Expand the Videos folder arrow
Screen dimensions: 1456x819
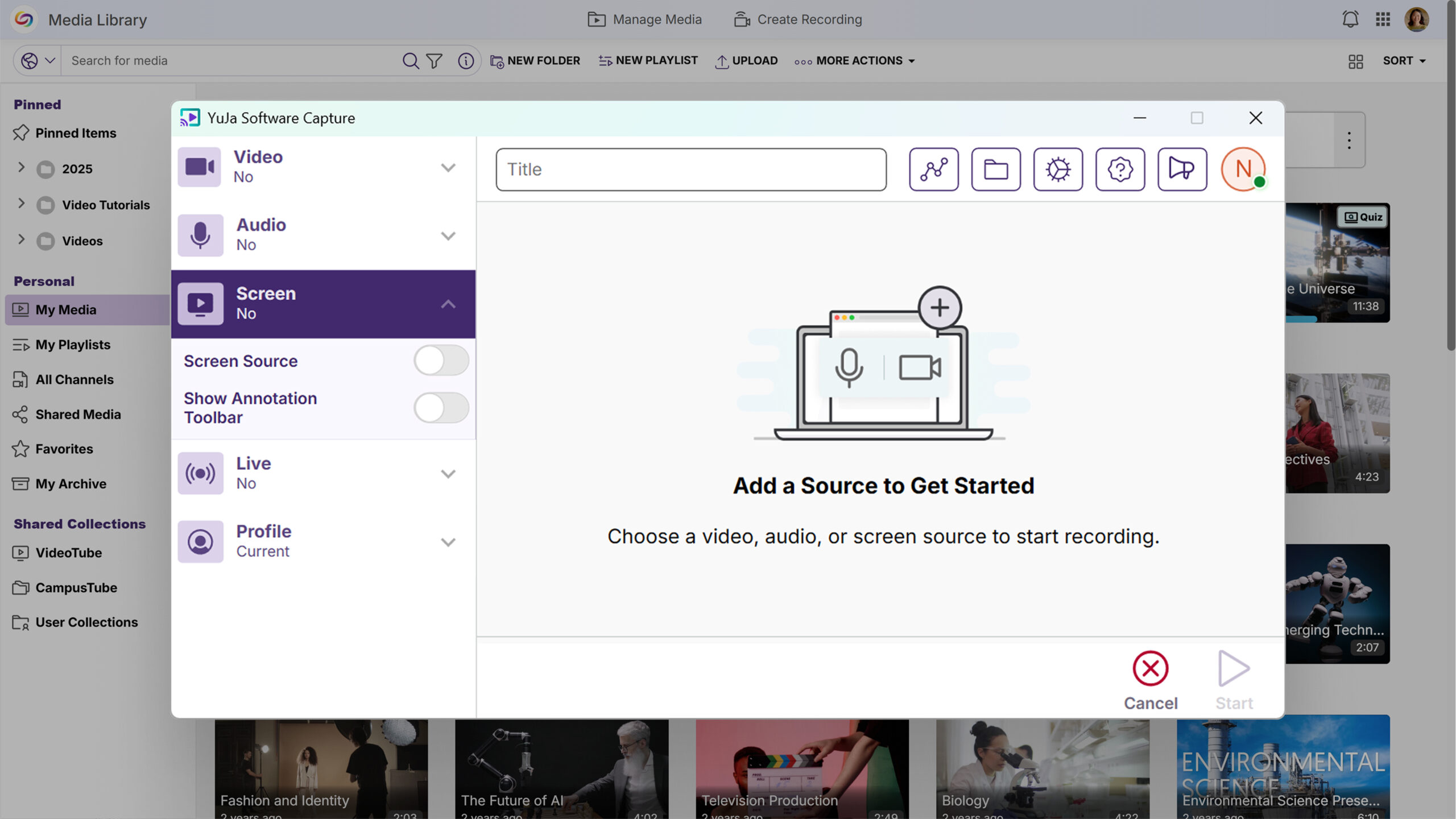(21, 239)
